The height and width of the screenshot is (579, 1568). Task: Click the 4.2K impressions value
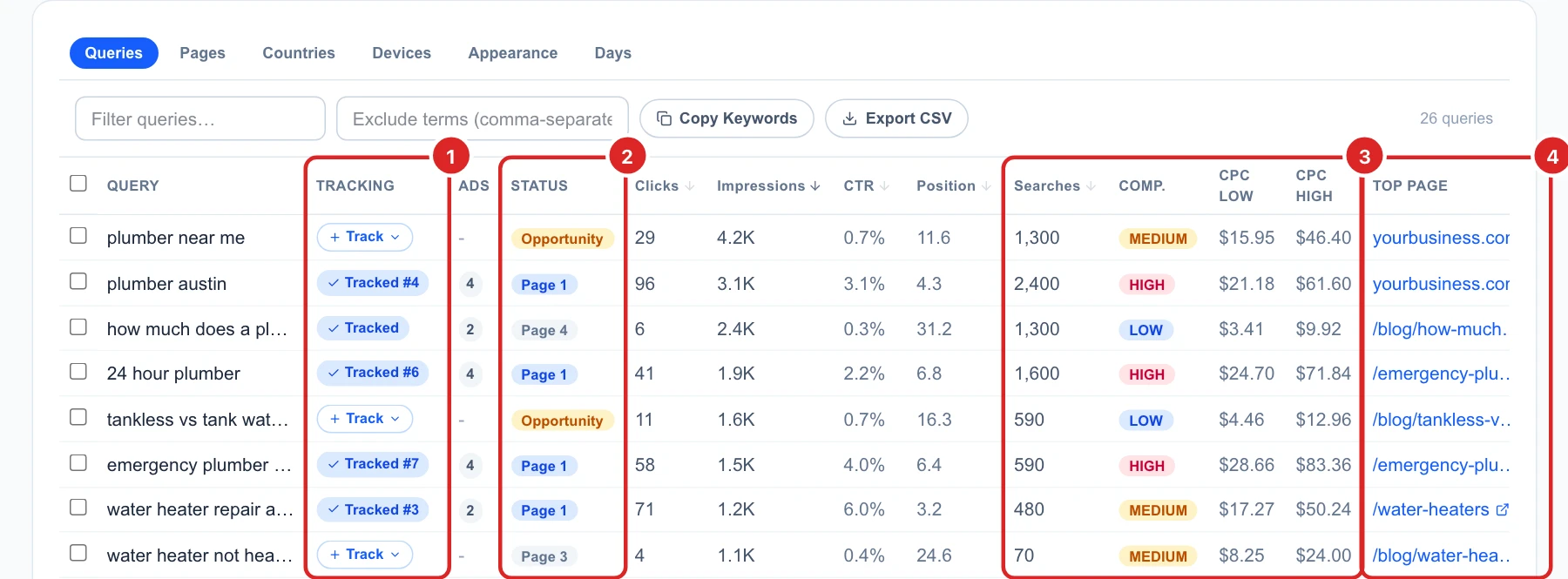[735, 238]
